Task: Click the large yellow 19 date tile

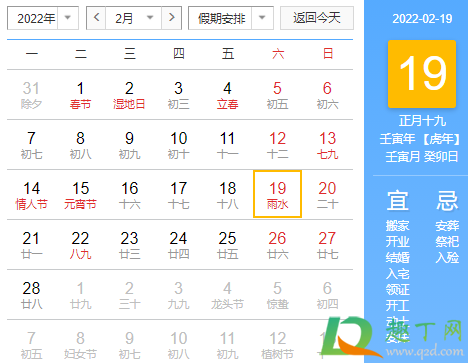Action: point(422,74)
